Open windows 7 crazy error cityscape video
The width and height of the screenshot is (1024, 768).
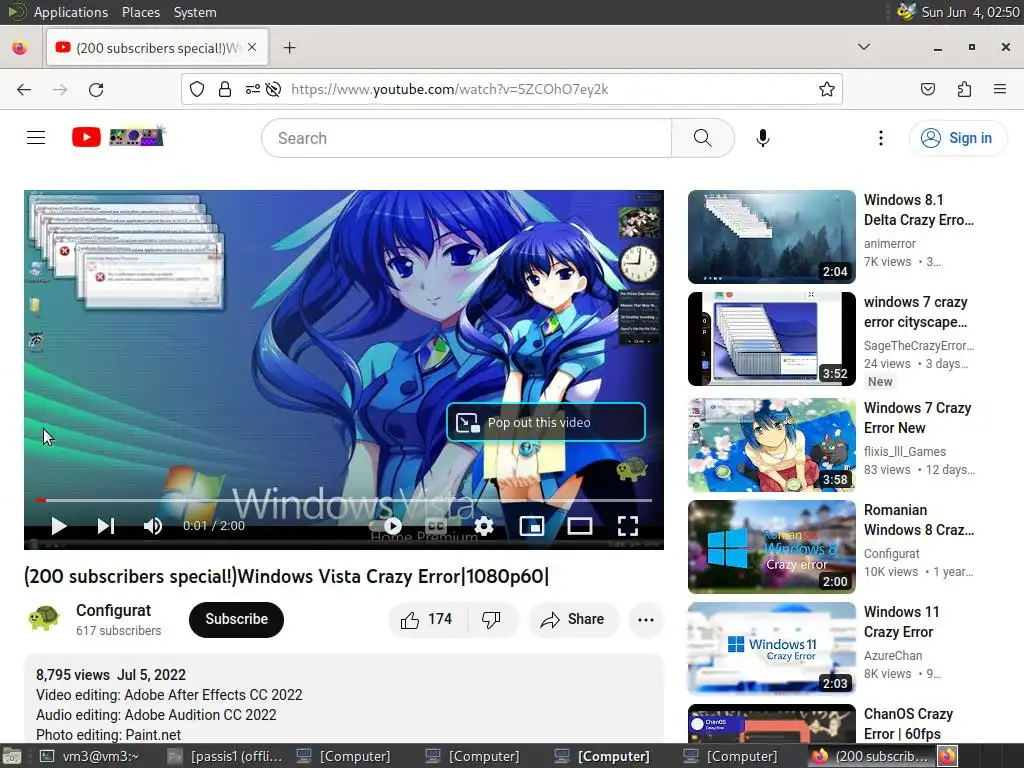pos(916,312)
